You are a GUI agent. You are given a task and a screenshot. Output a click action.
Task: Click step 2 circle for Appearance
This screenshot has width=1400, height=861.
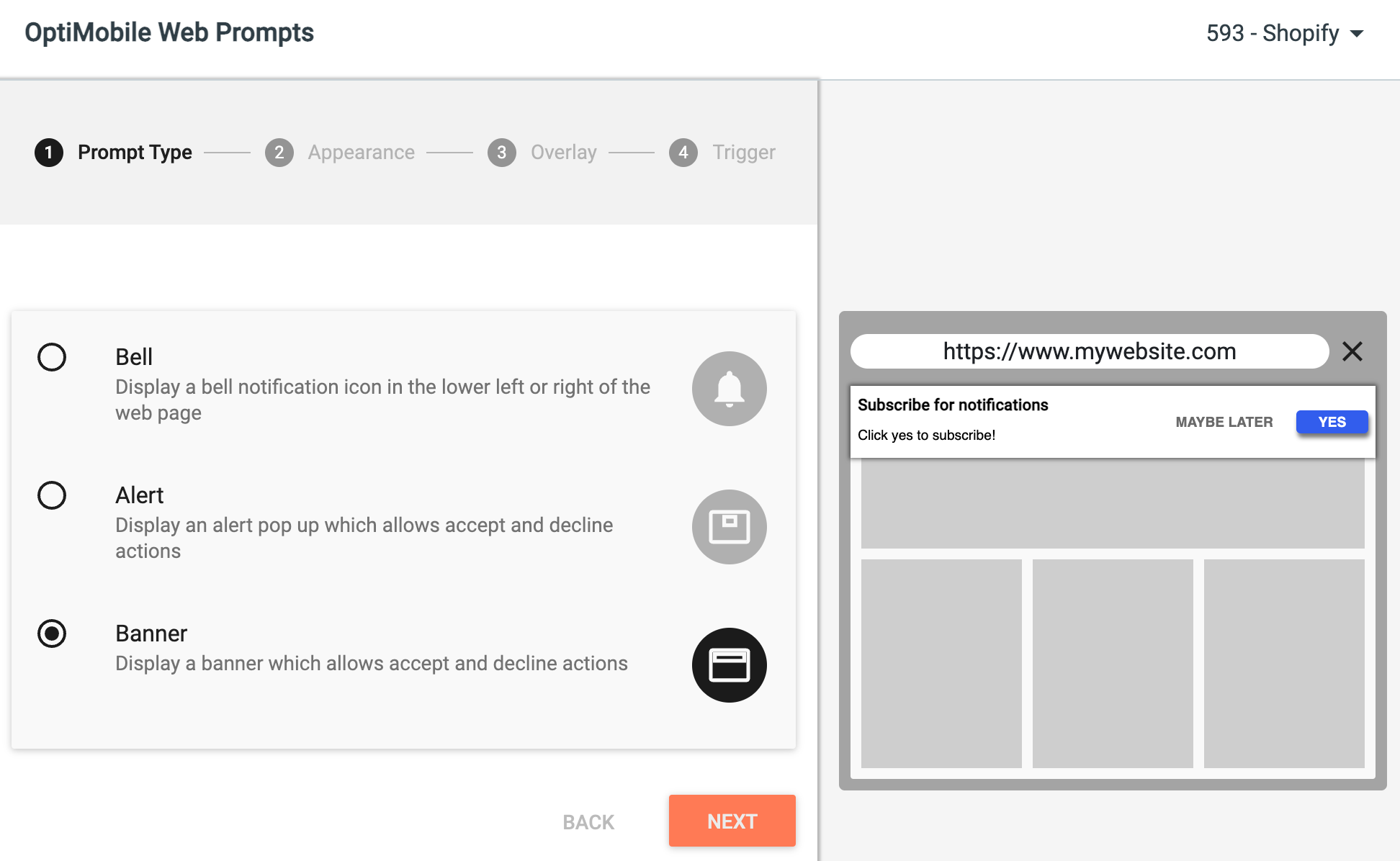[279, 153]
